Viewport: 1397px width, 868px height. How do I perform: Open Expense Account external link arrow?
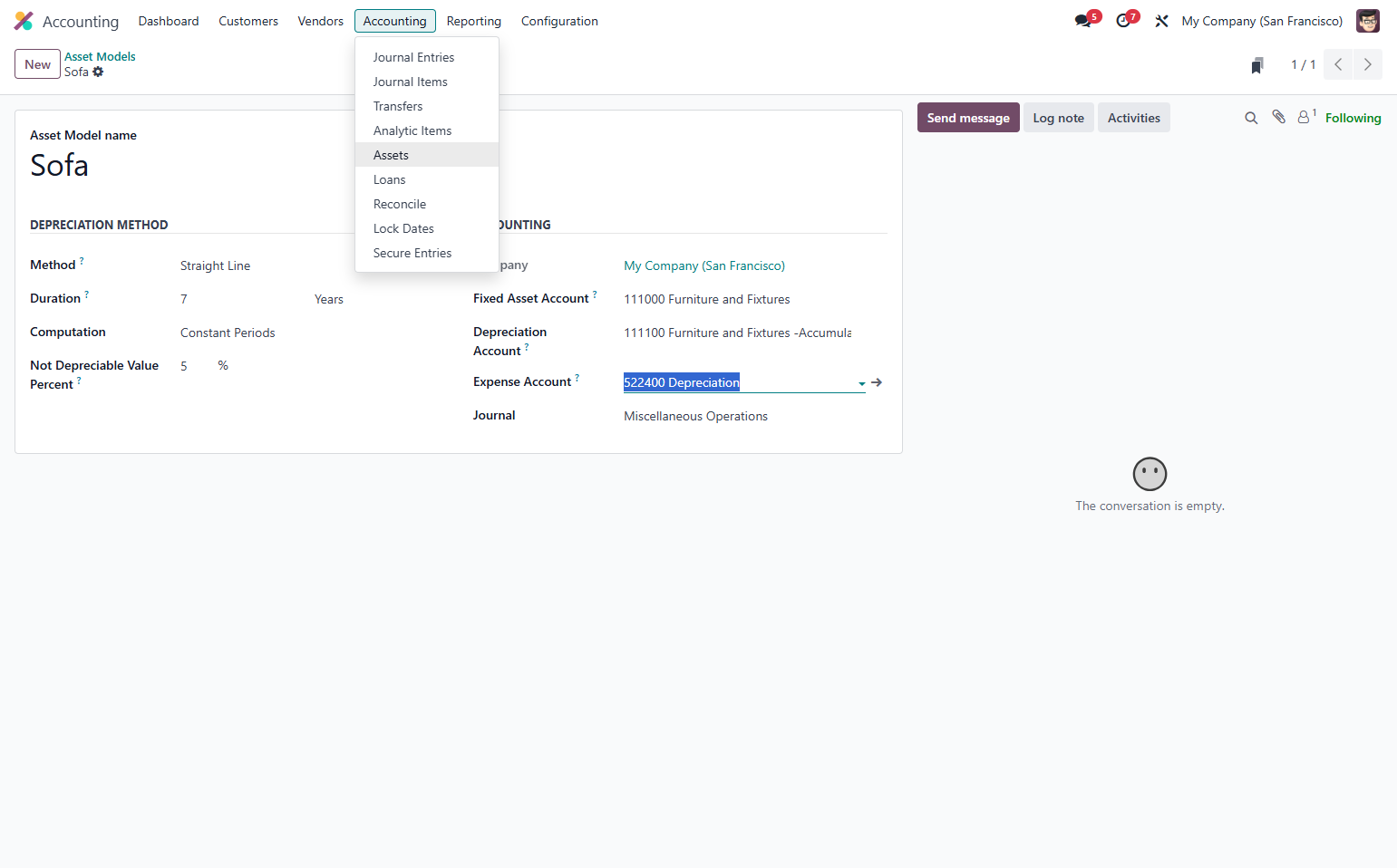pyautogui.click(x=877, y=382)
